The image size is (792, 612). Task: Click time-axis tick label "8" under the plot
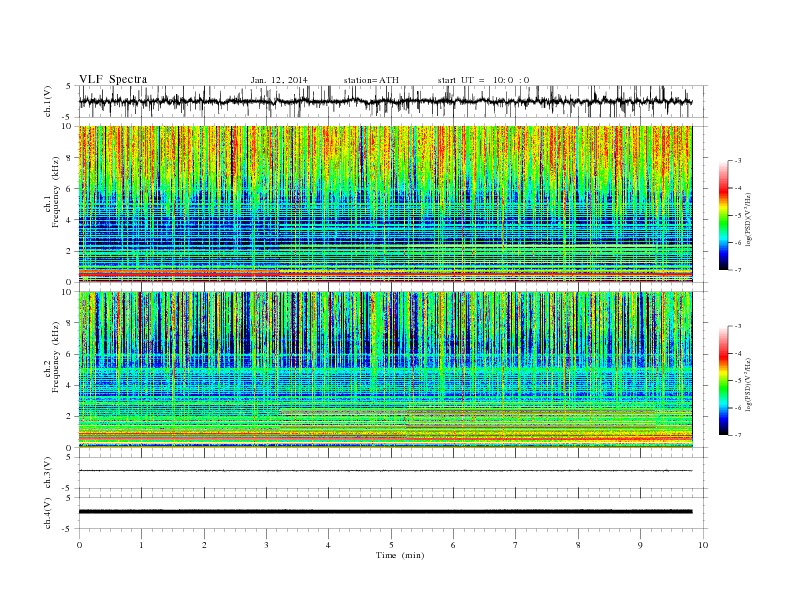pos(578,545)
